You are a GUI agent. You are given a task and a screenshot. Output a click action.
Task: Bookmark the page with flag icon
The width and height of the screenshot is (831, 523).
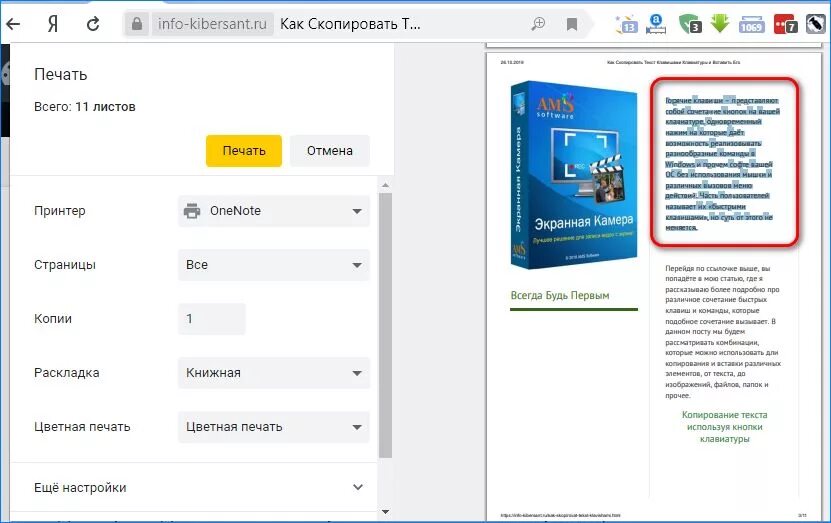tap(572, 24)
